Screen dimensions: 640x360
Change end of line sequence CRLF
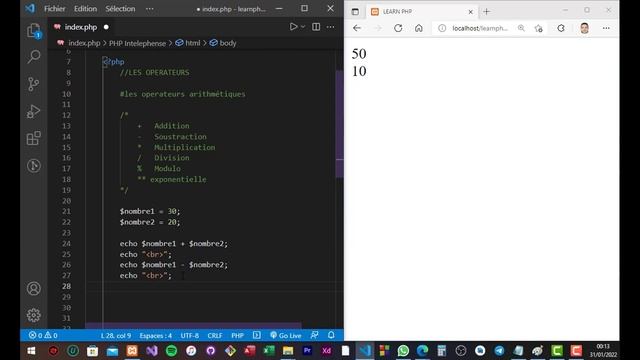(x=215, y=336)
